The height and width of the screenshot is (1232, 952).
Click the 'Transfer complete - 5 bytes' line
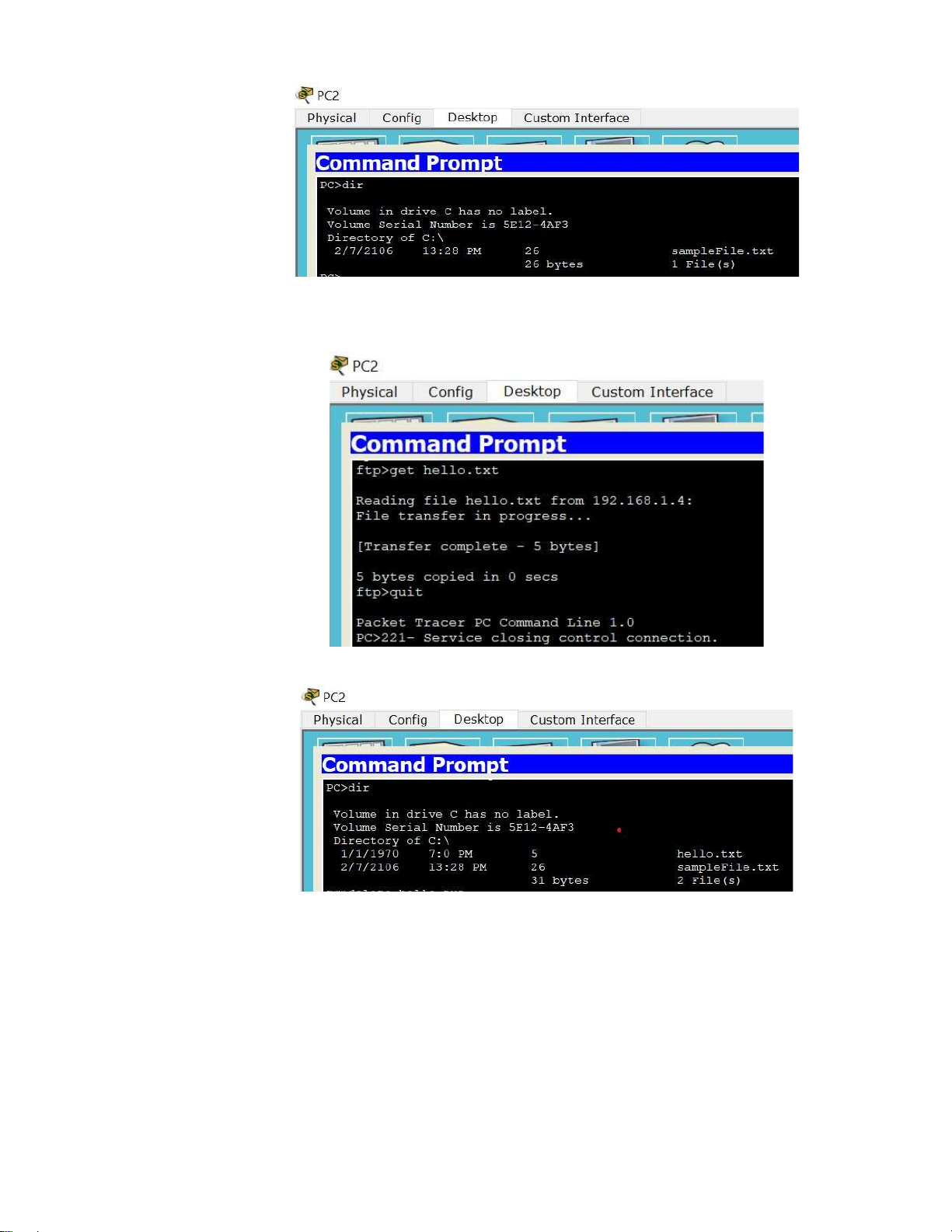(x=477, y=546)
